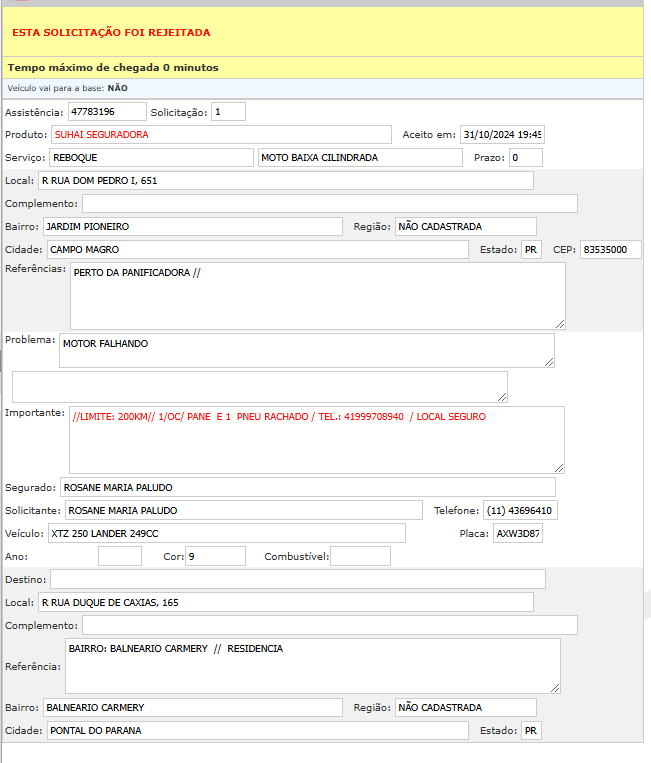Click the Cidade field with CAMPO MAGRO
Viewport: 651px width, 763px height.
tap(257, 250)
